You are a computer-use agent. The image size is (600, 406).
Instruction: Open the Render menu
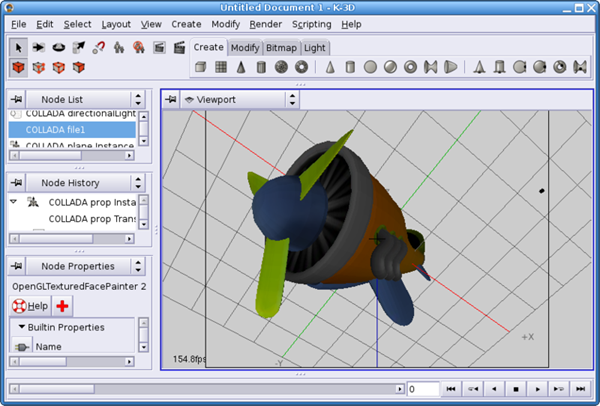266,24
